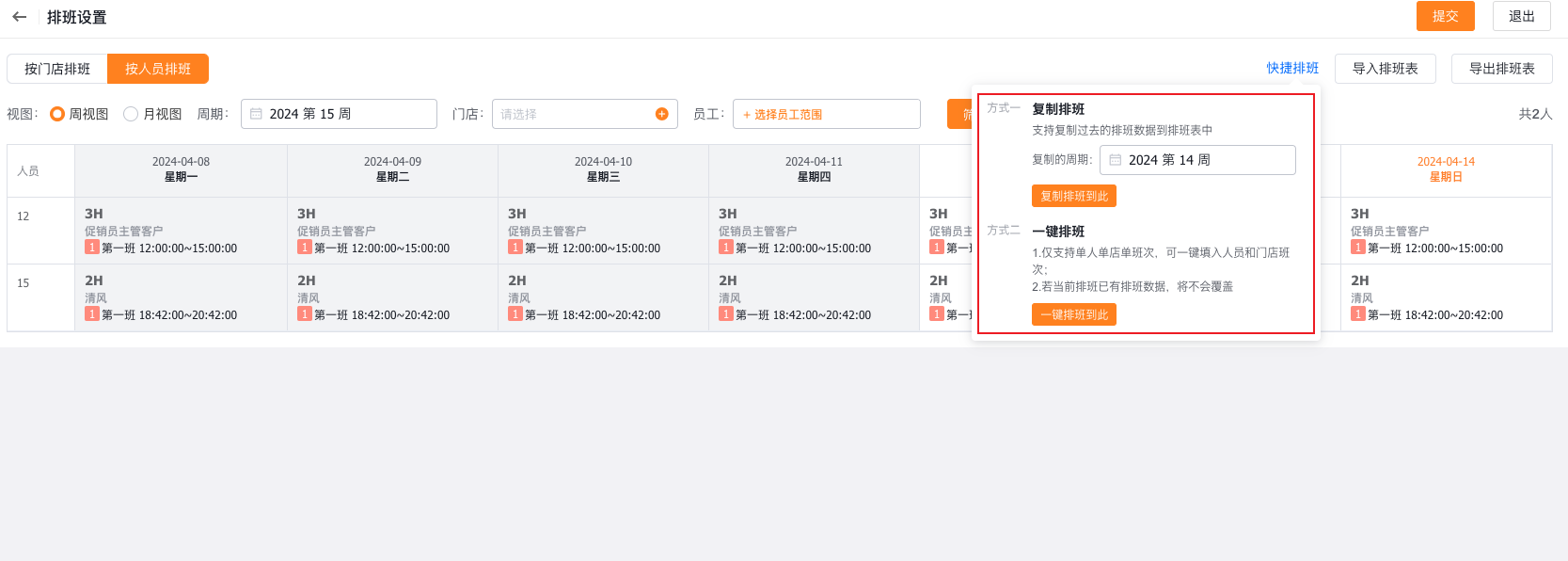
Task: Click 清风 text in the 2024-04-10 column
Action: (519, 298)
